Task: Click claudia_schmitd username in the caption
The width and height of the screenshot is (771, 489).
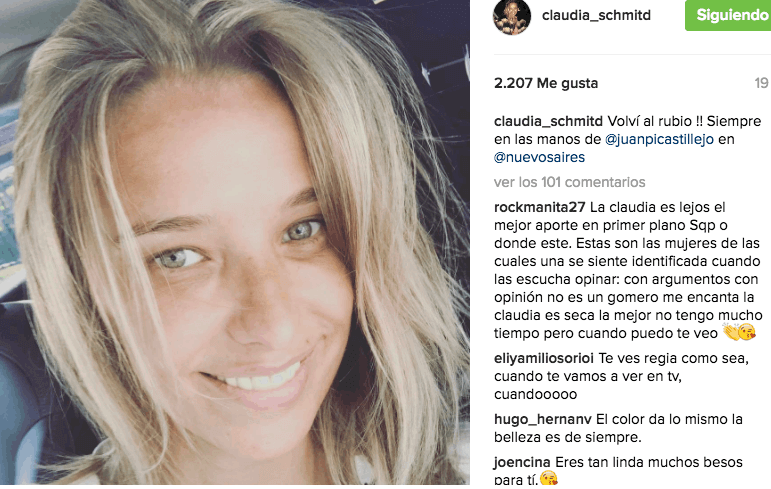Action: click(548, 121)
